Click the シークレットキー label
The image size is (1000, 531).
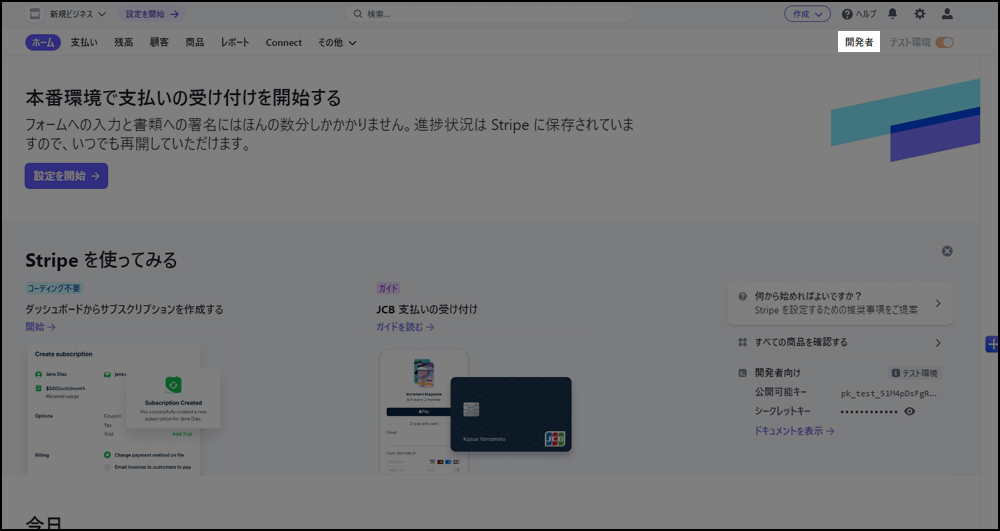pyautogui.click(x=783, y=411)
